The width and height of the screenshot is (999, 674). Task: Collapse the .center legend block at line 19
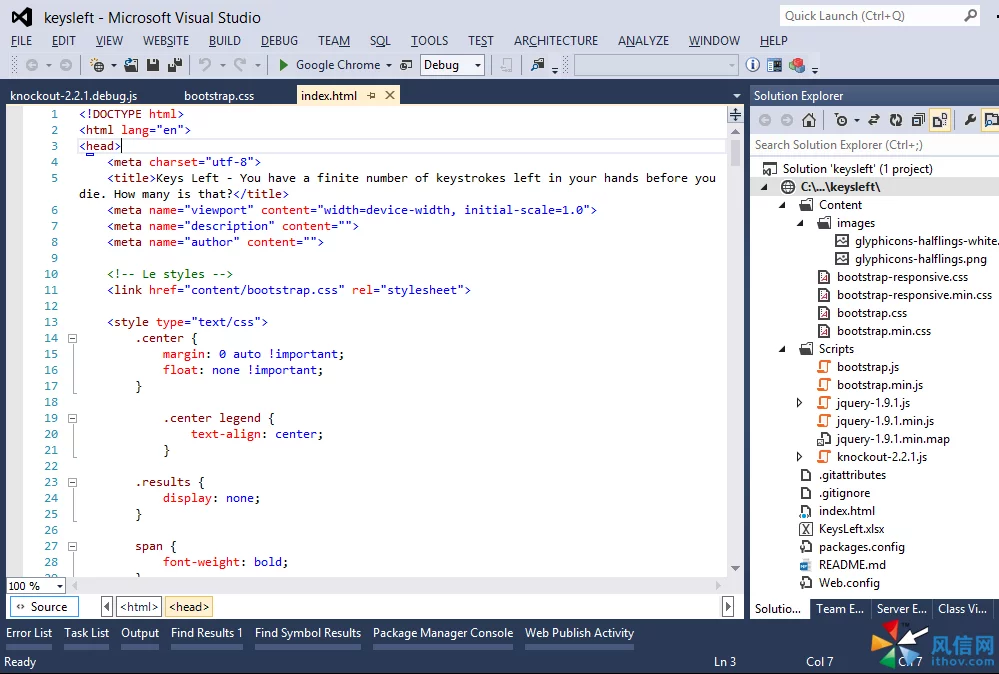click(73, 419)
